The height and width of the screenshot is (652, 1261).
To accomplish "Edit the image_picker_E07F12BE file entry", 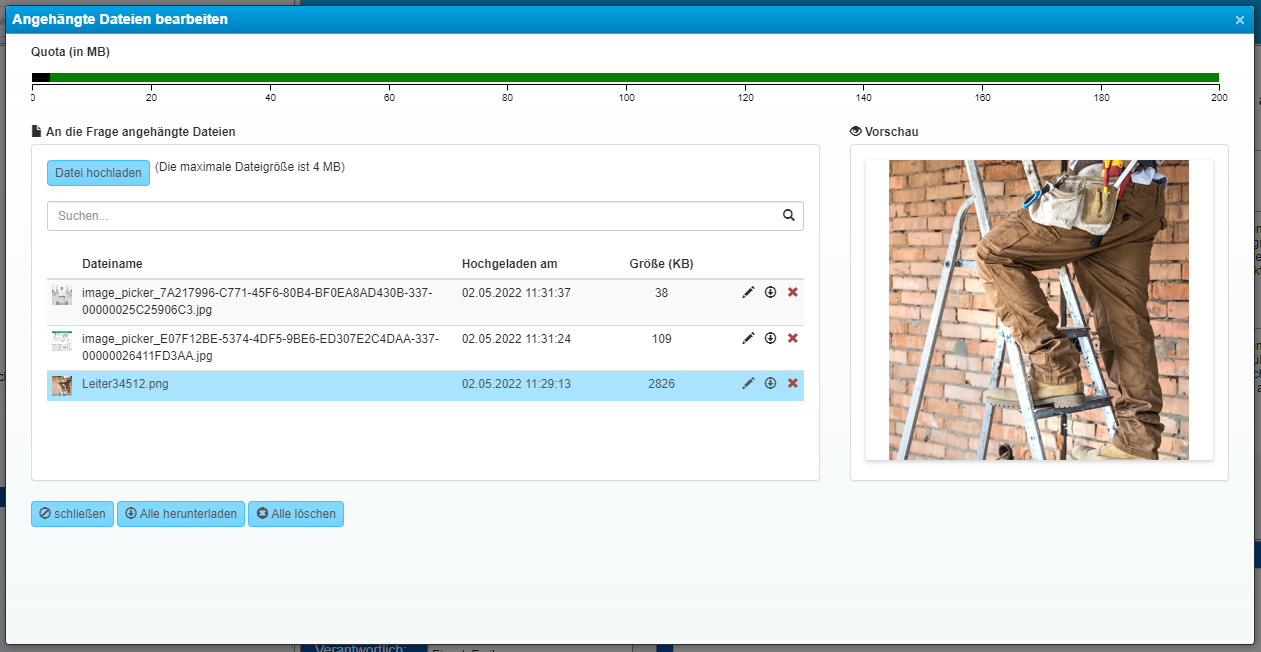I will click(748, 338).
